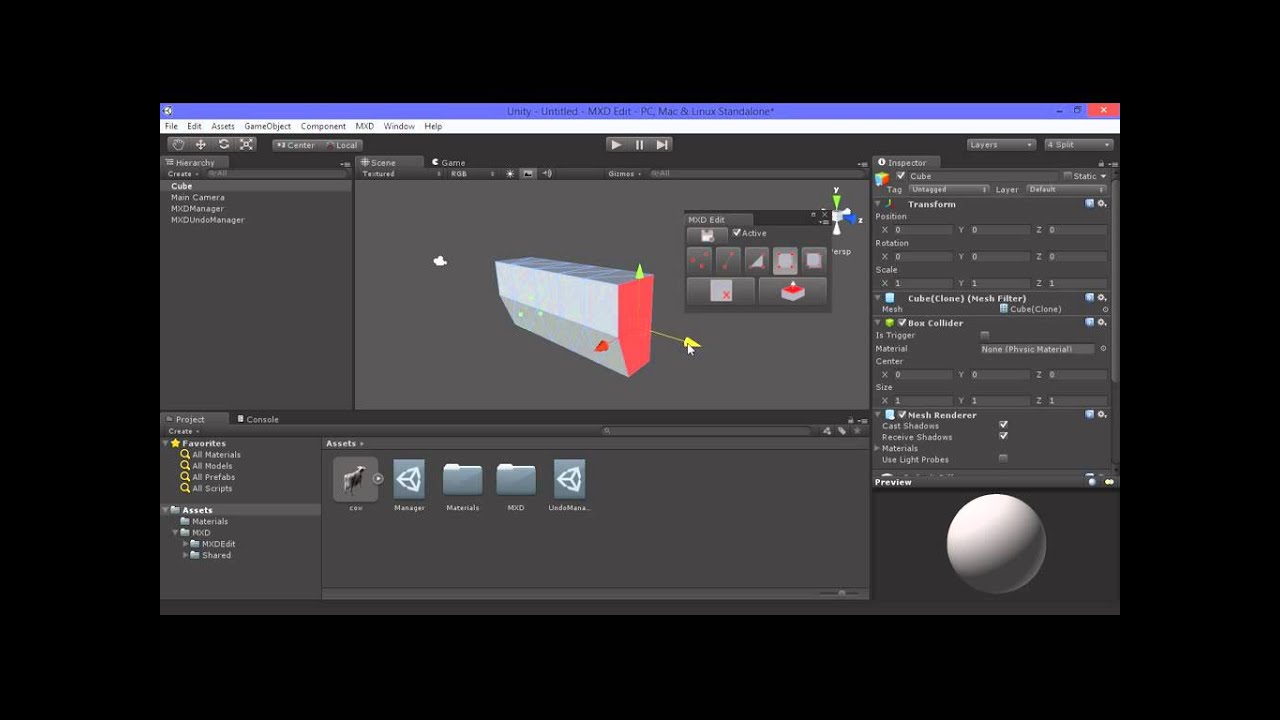Open Box Collider gear settings
The image size is (1280, 720).
(1102, 323)
